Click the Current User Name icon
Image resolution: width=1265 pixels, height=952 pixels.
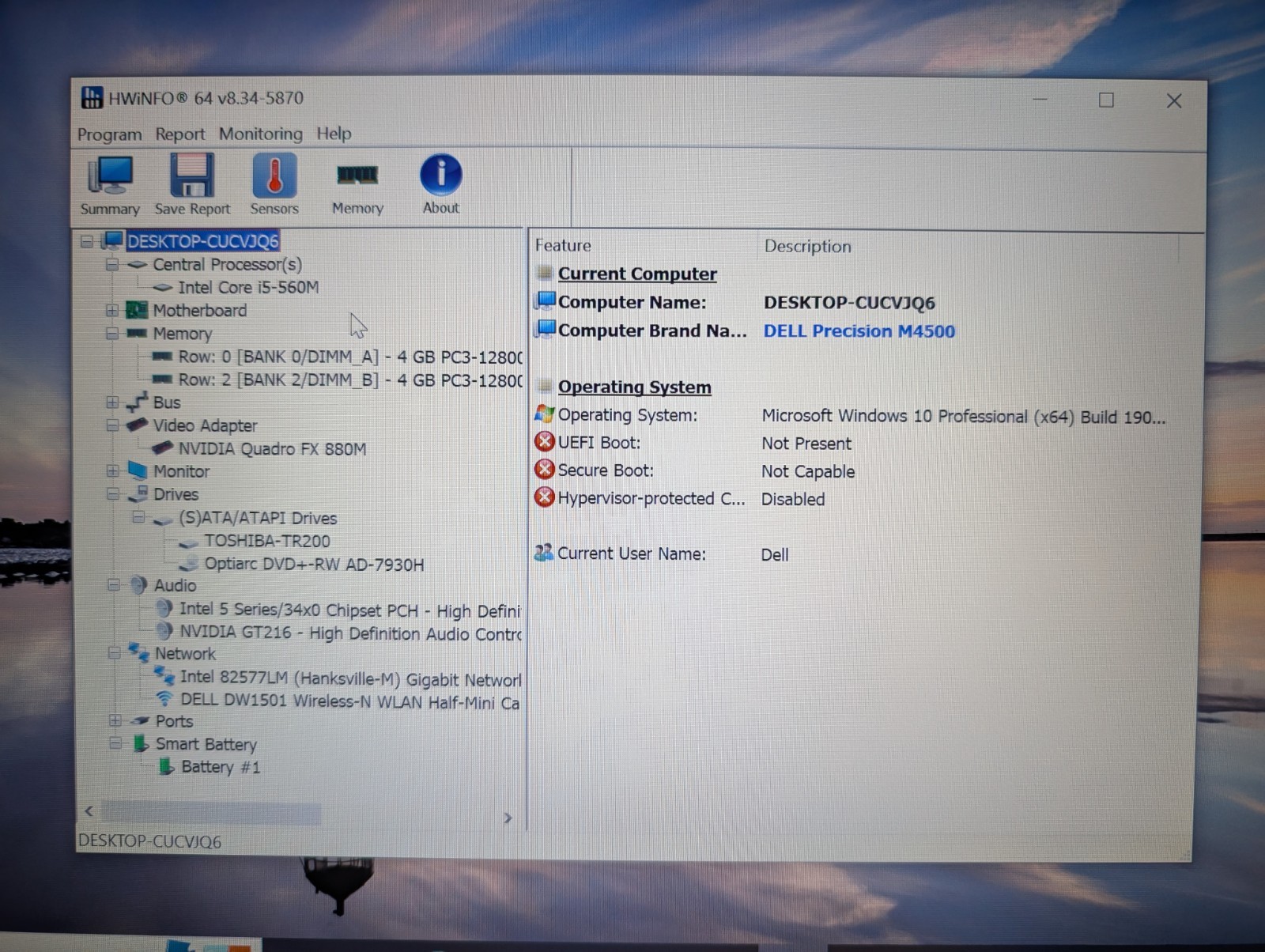pos(544,553)
